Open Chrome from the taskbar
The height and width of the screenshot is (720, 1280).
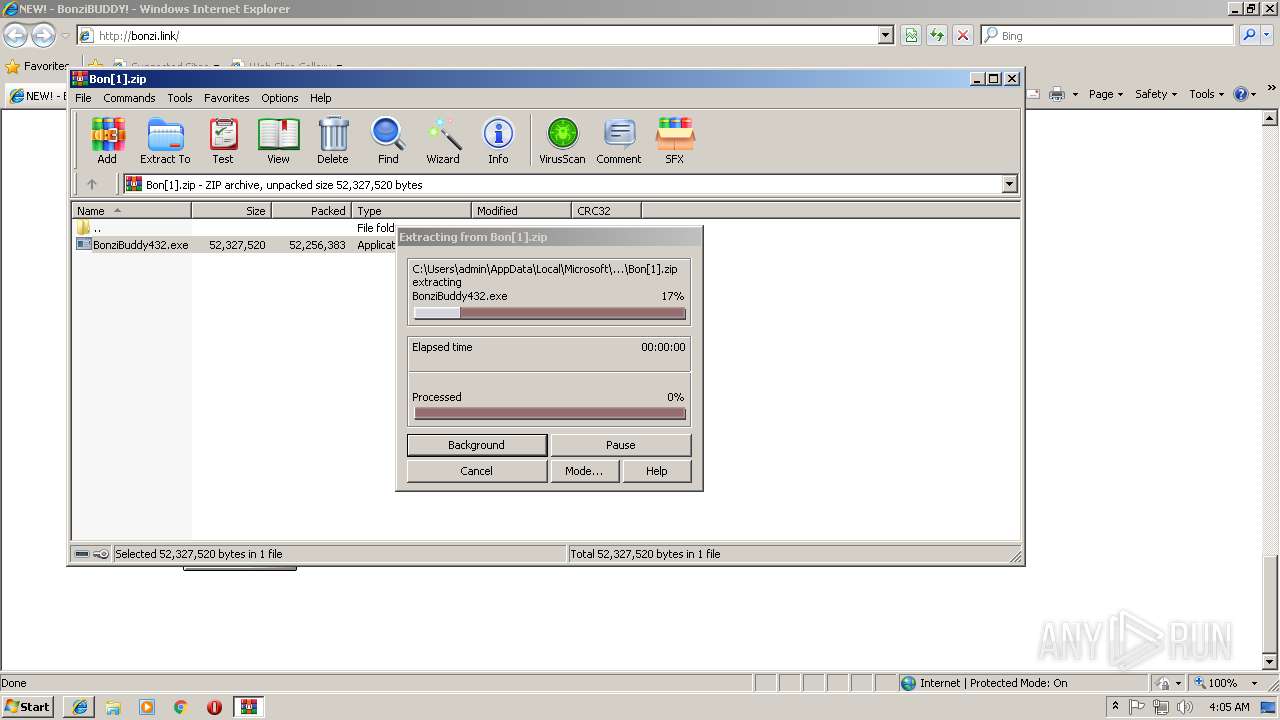181,707
